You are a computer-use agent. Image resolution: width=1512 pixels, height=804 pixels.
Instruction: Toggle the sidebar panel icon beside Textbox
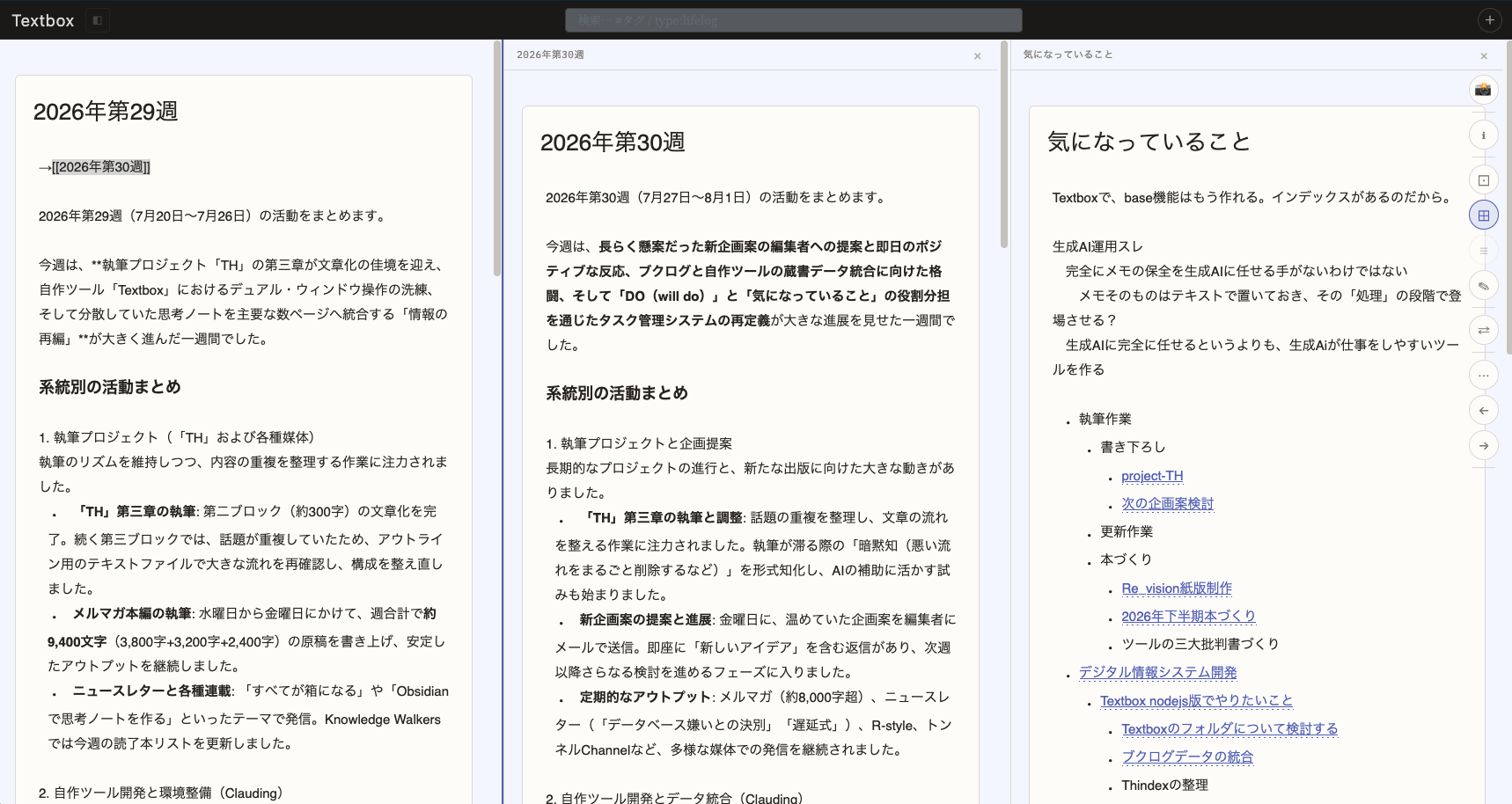coord(98,20)
